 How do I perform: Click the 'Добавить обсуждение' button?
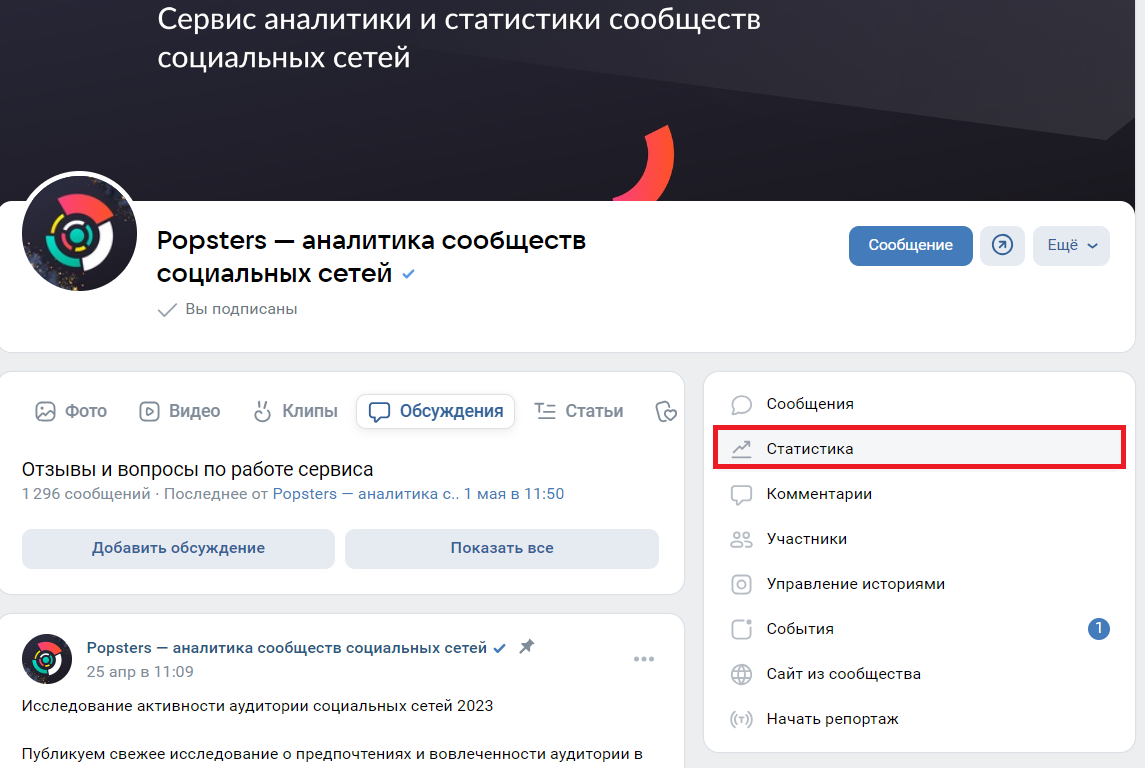(x=178, y=548)
